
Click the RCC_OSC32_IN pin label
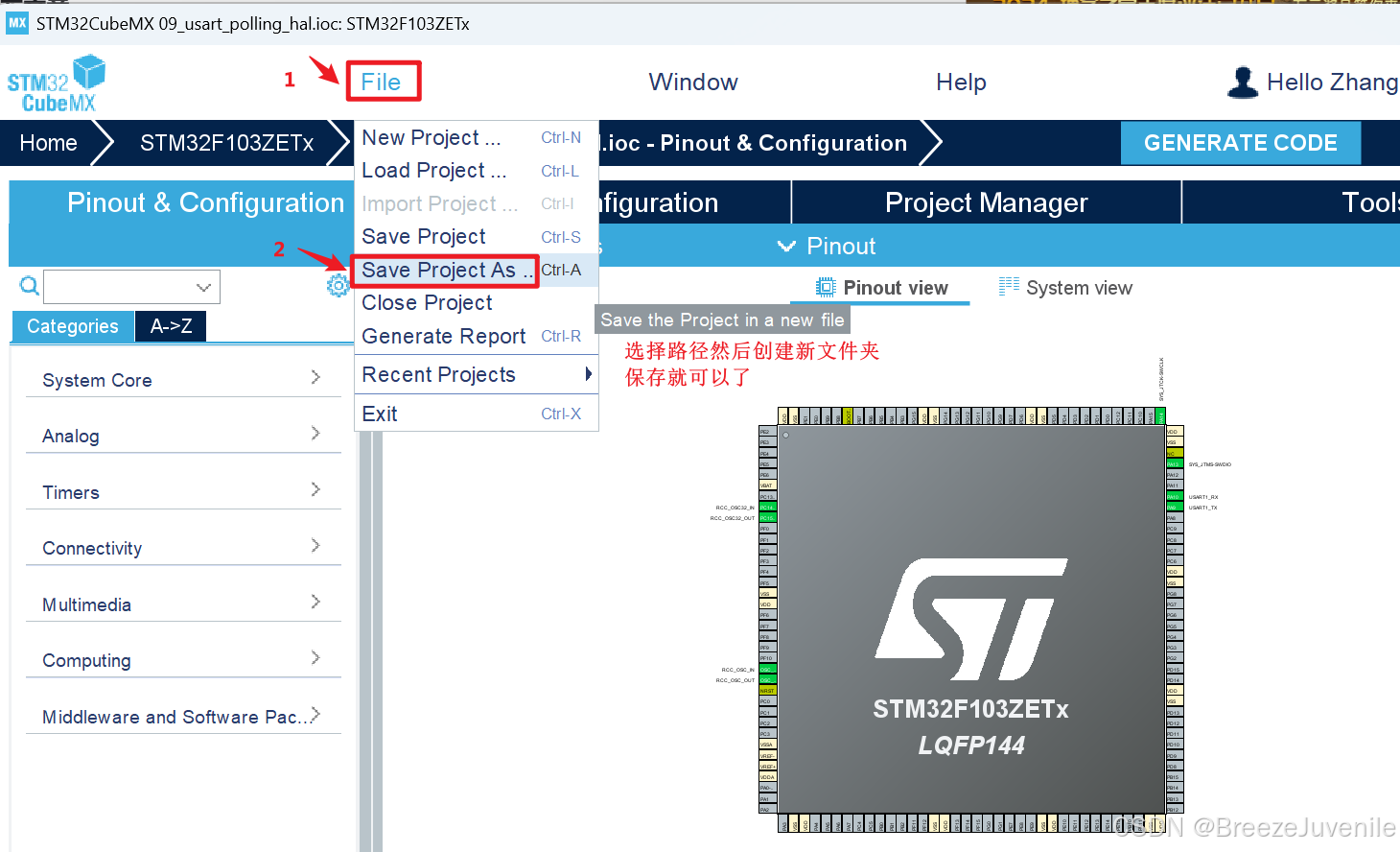735,508
